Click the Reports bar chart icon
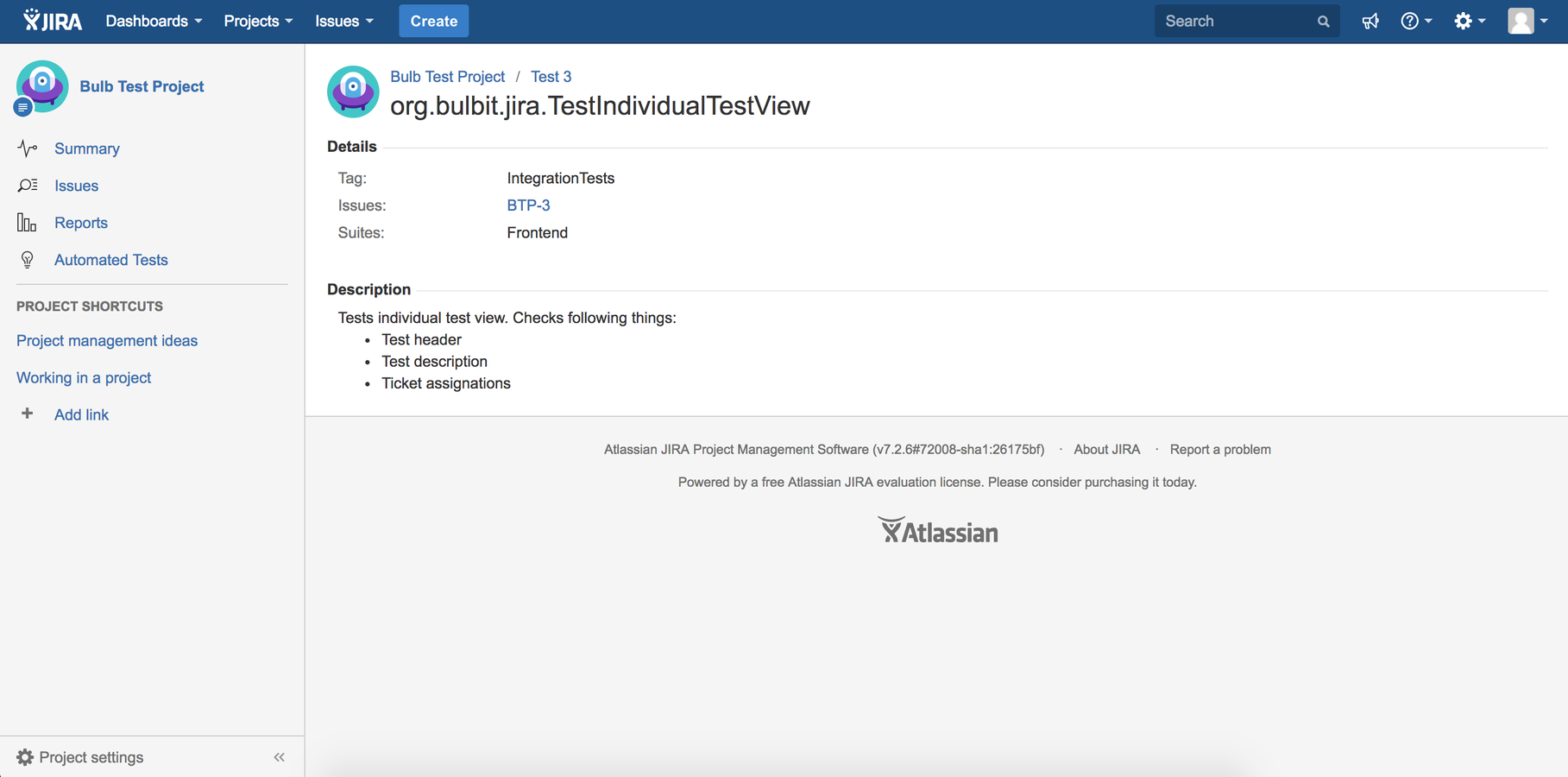 (x=27, y=223)
